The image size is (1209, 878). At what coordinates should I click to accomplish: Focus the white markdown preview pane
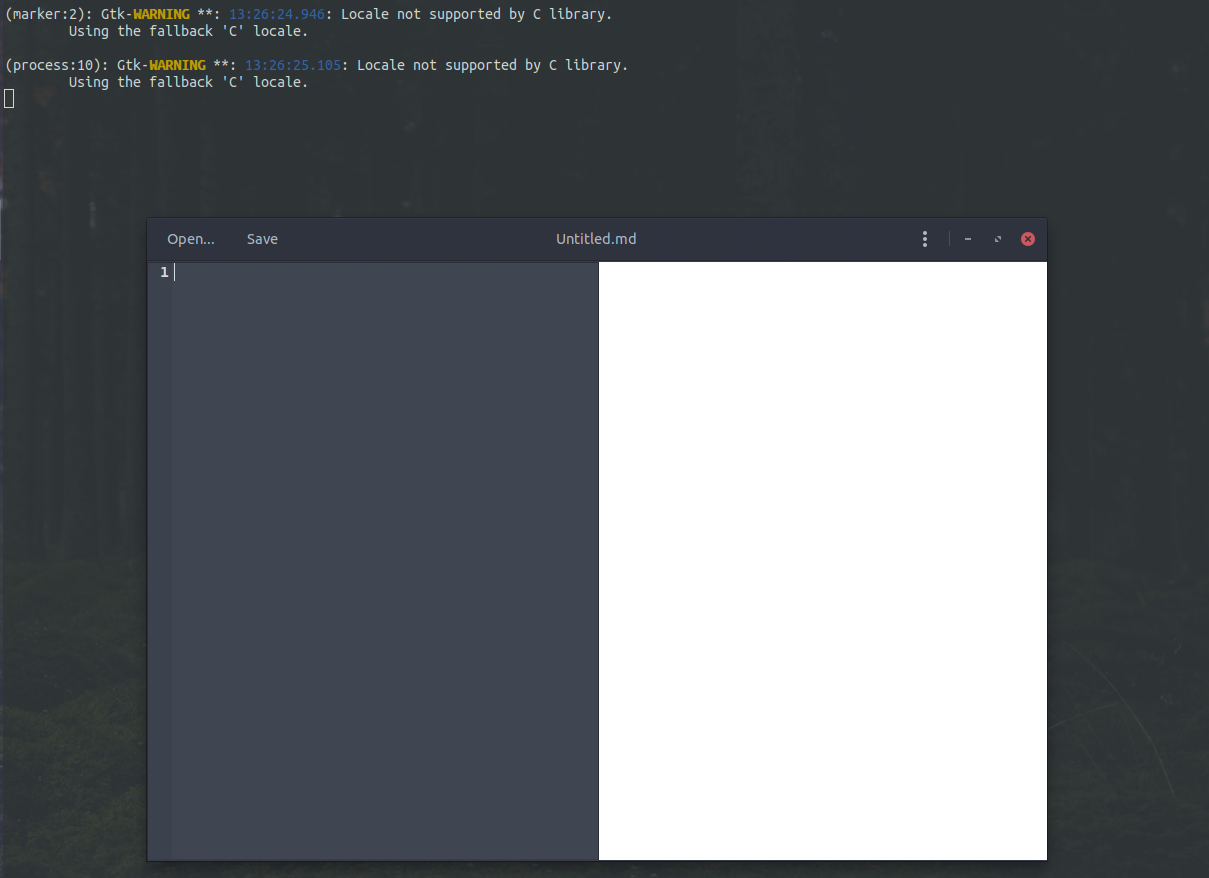pos(823,560)
